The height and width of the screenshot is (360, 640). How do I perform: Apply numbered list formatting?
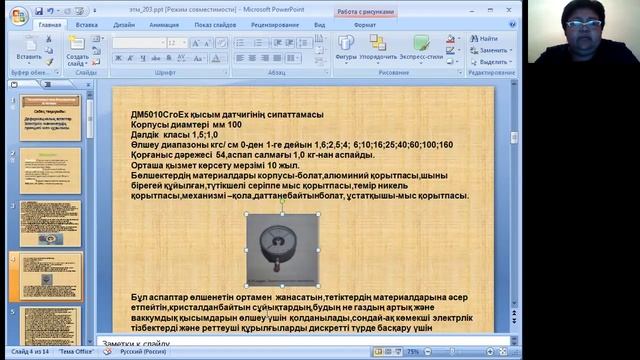click(259, 42)
